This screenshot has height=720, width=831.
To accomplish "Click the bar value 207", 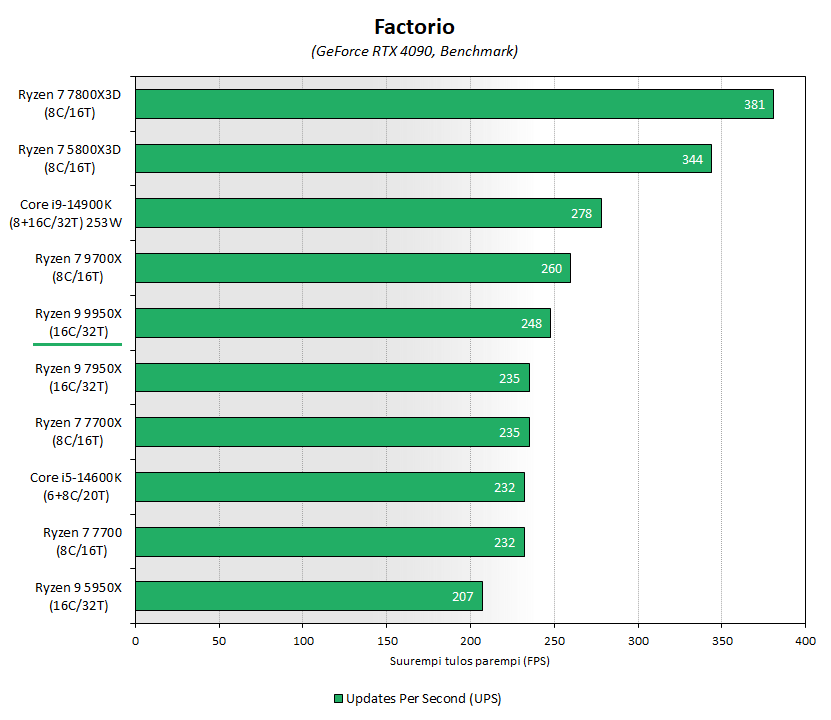I will click(462, 597).
